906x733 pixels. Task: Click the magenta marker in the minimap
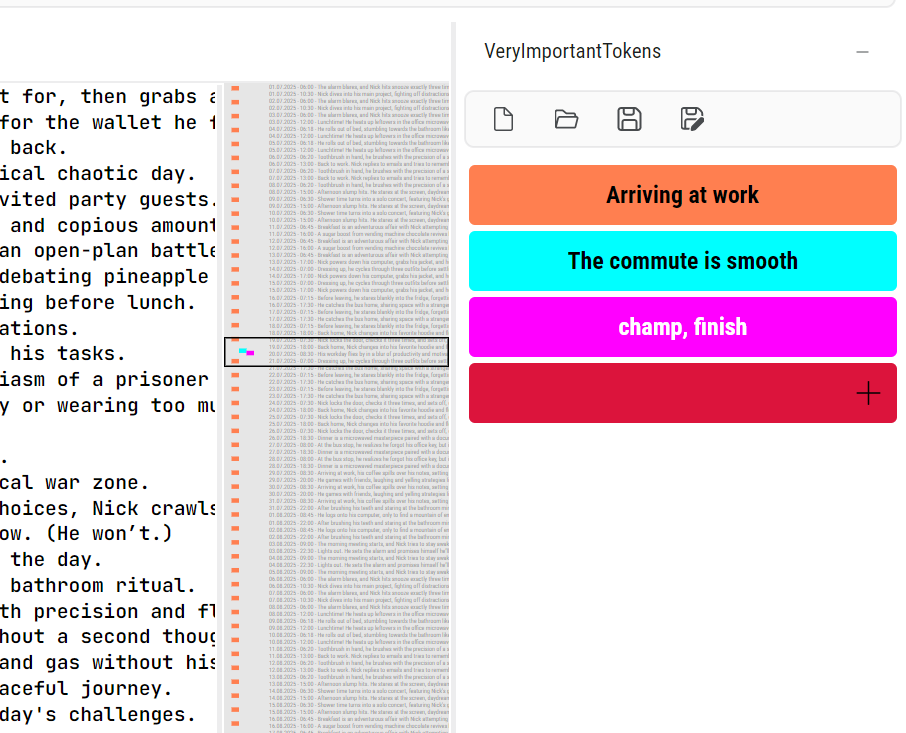(250, 353)
